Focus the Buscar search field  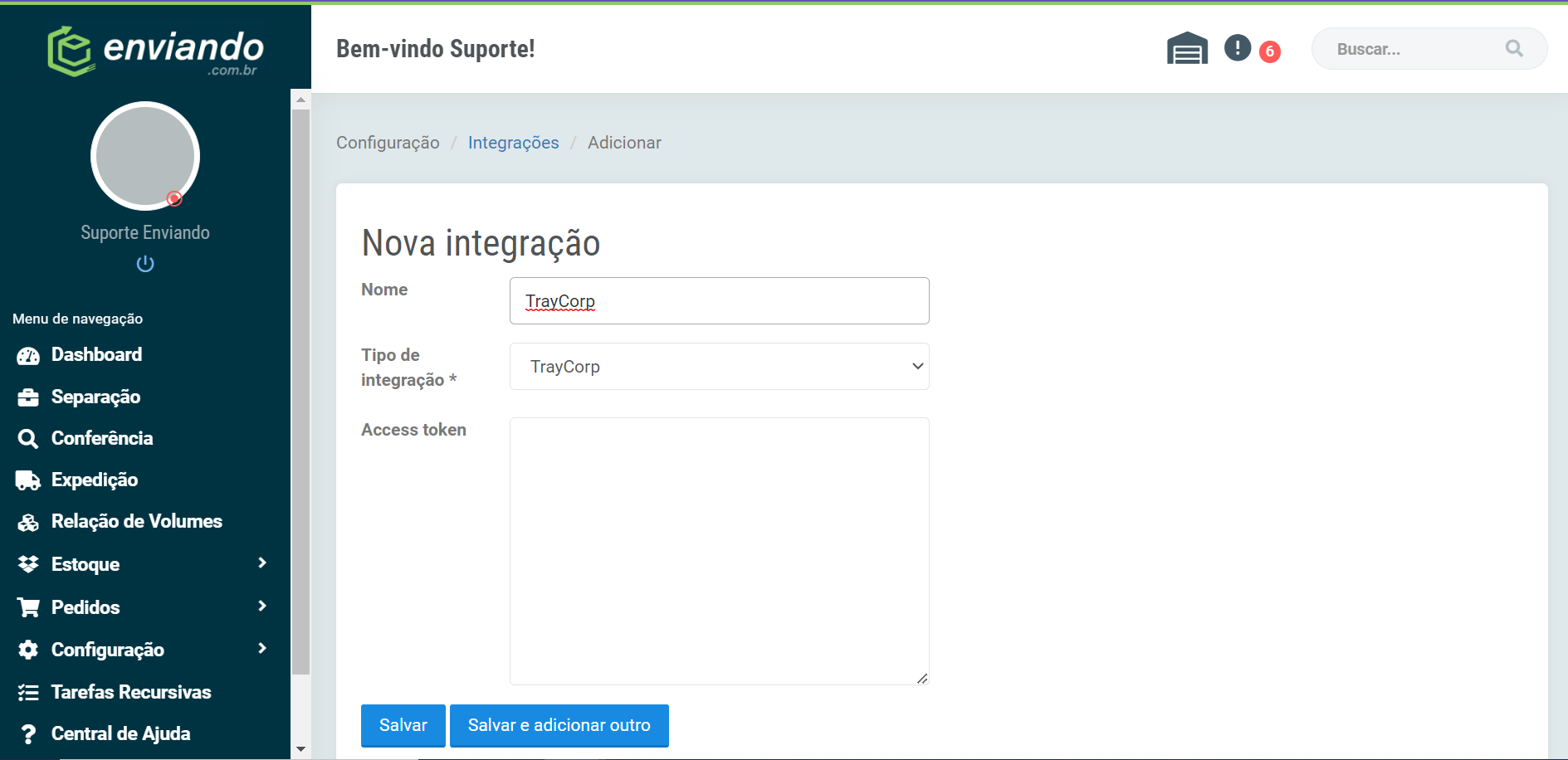(1429, 49)
